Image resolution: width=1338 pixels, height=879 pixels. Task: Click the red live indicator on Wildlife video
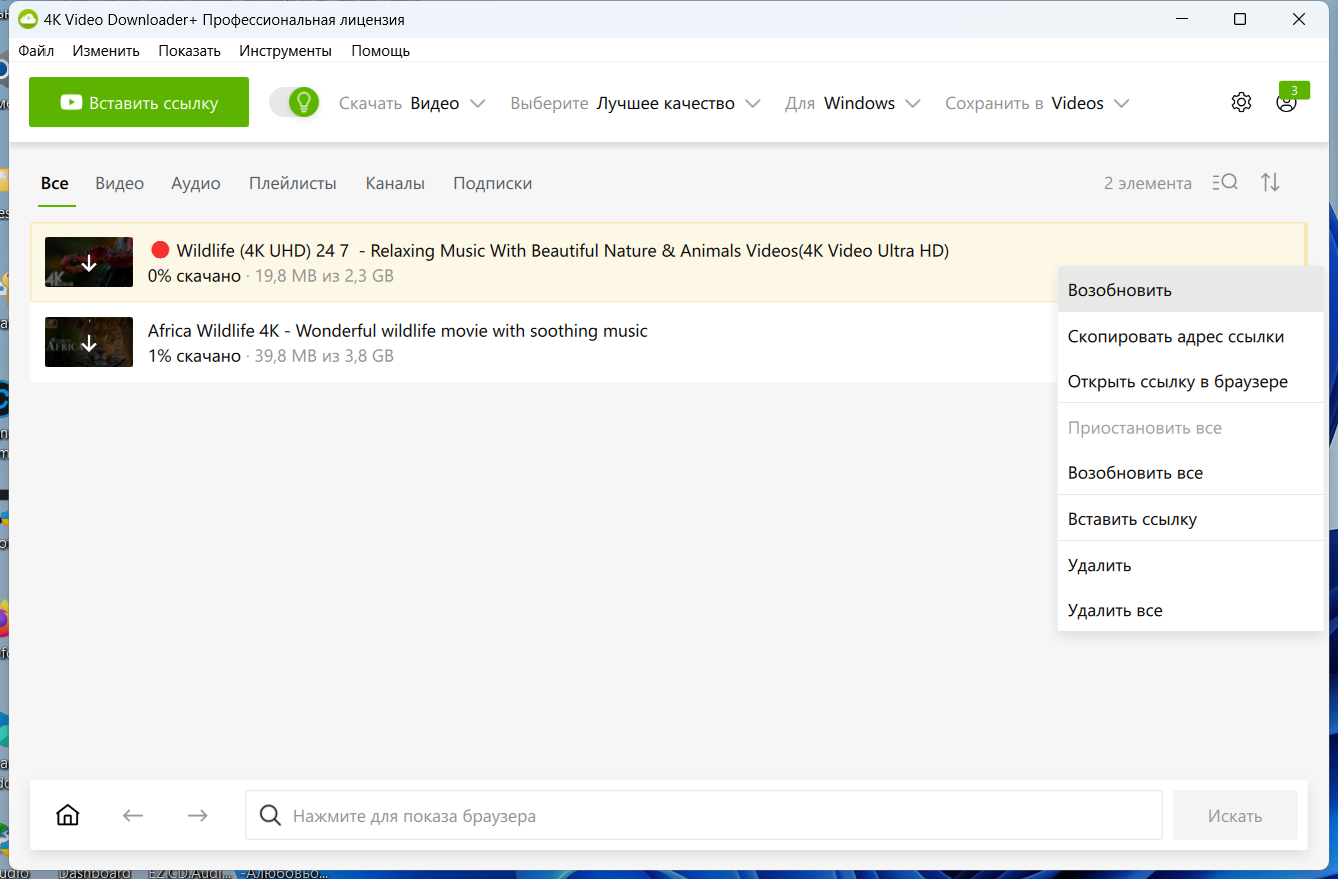(x=160, y=250)
